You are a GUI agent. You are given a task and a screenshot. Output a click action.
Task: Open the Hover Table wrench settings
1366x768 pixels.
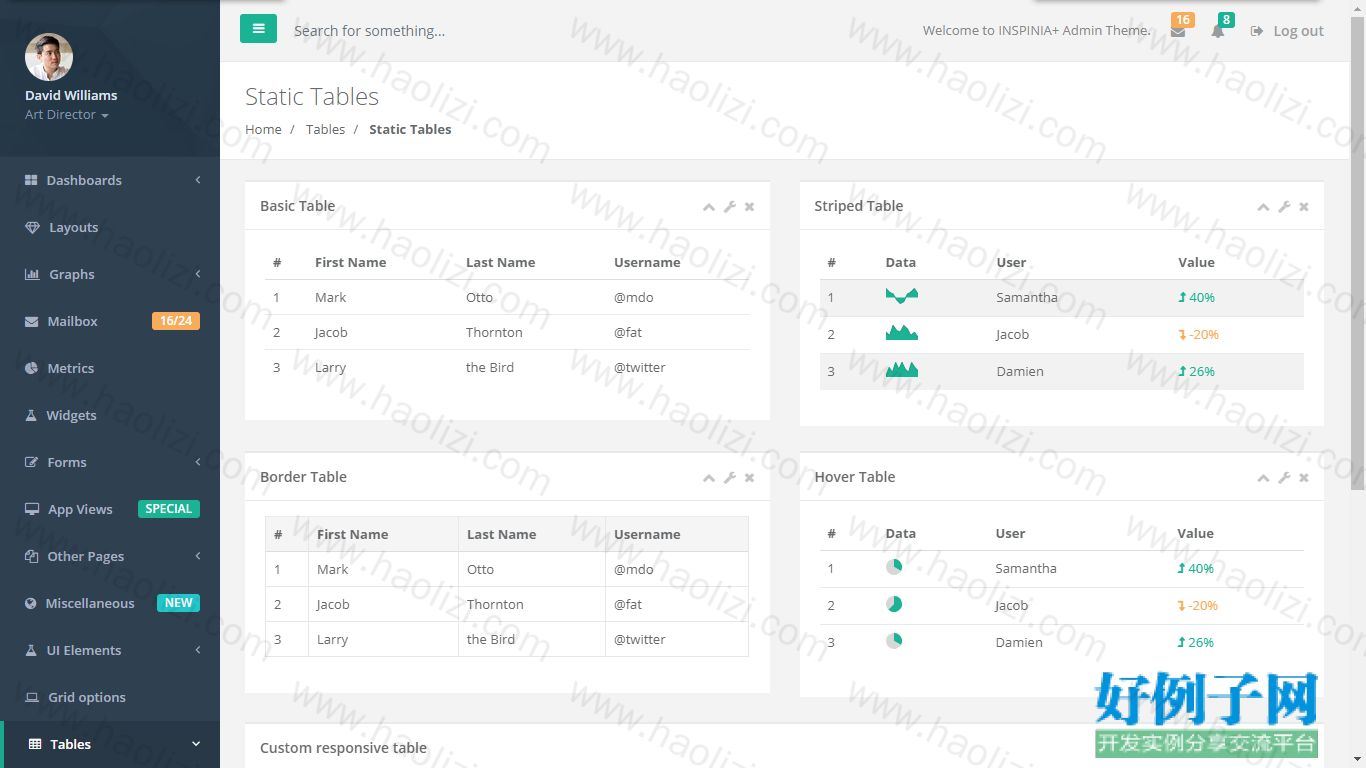tap(1284, 478)
